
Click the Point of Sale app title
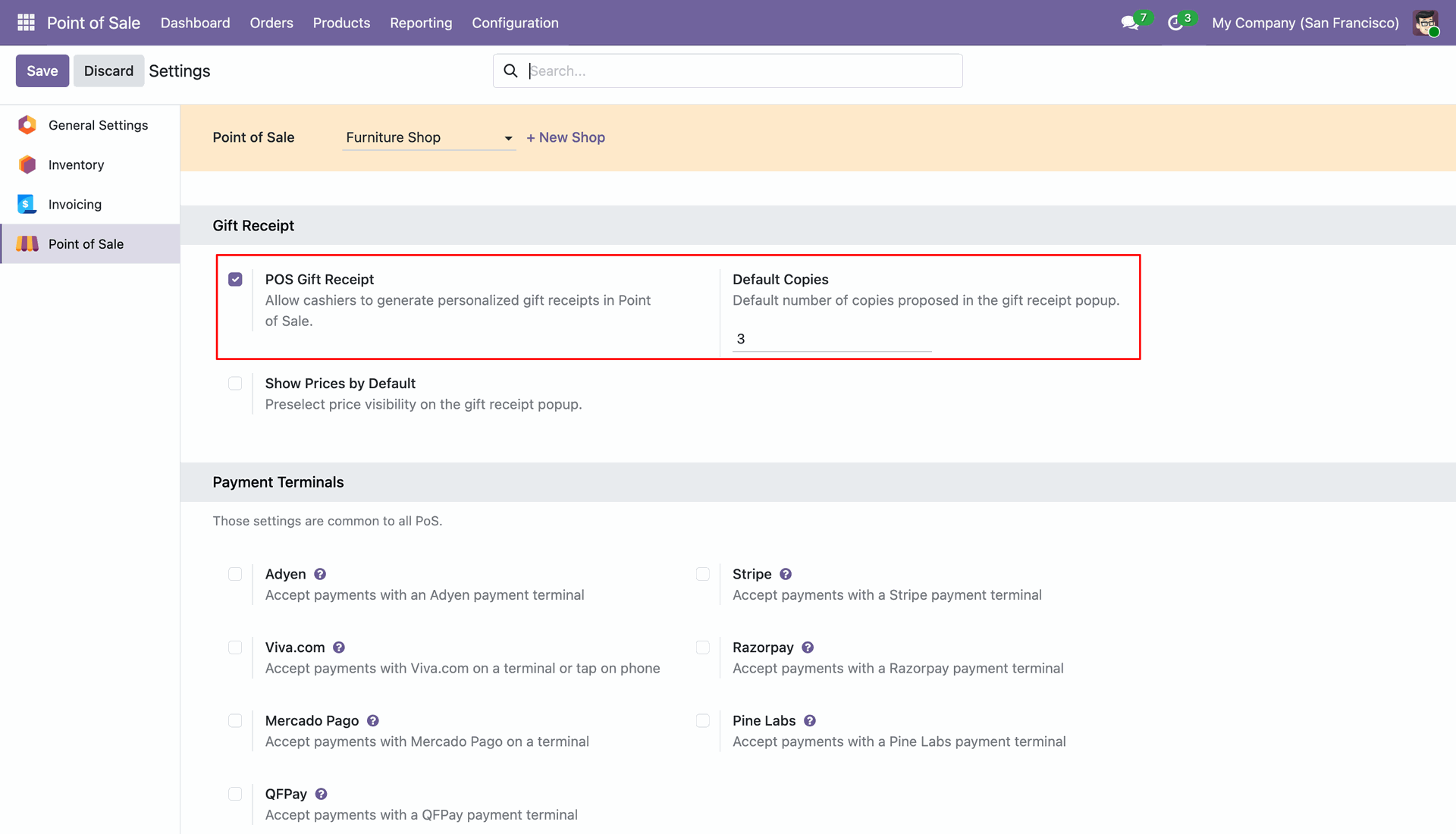pos(93,23)
